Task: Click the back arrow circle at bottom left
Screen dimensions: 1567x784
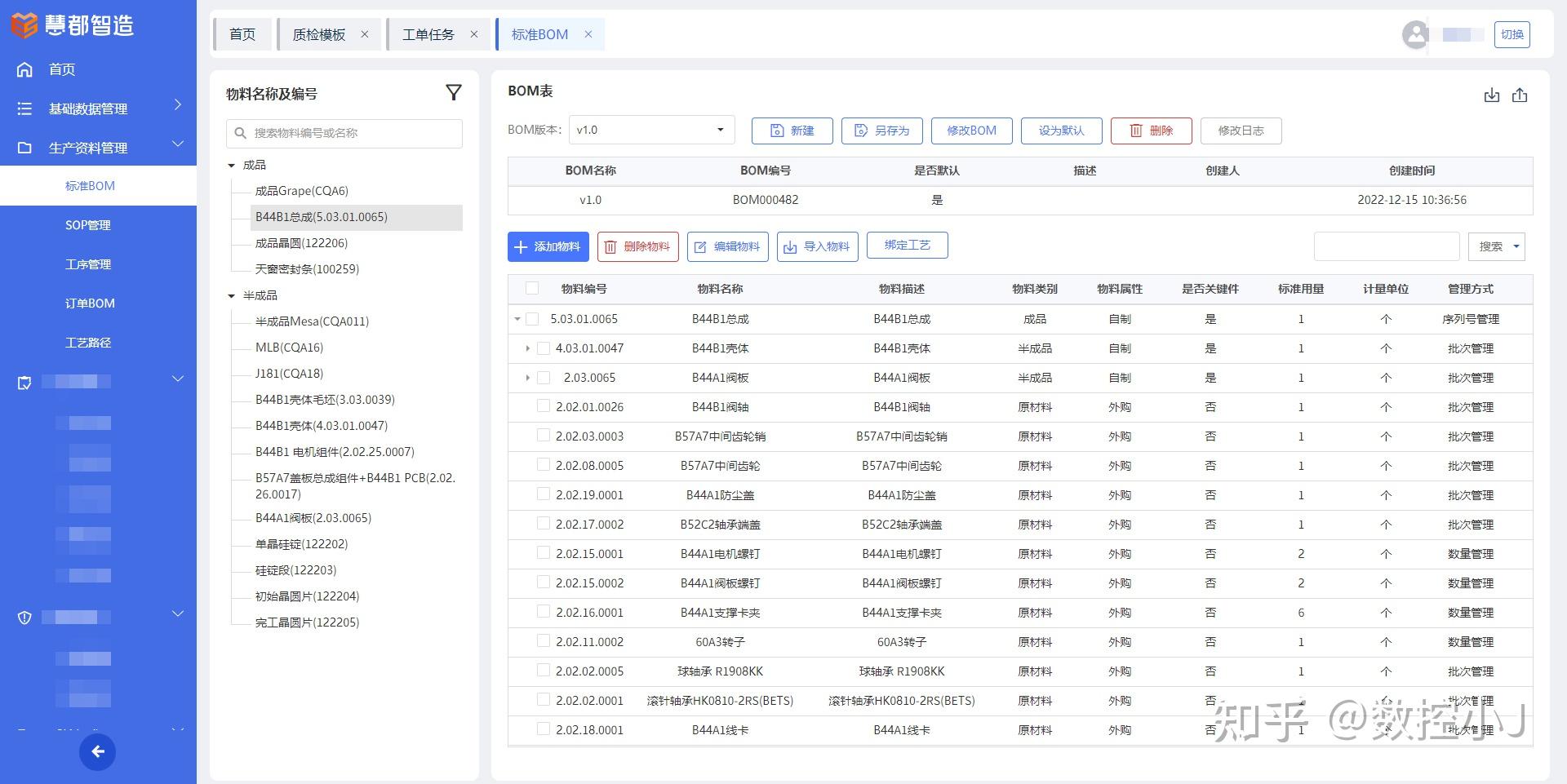Action: click(x=98, y=751)
